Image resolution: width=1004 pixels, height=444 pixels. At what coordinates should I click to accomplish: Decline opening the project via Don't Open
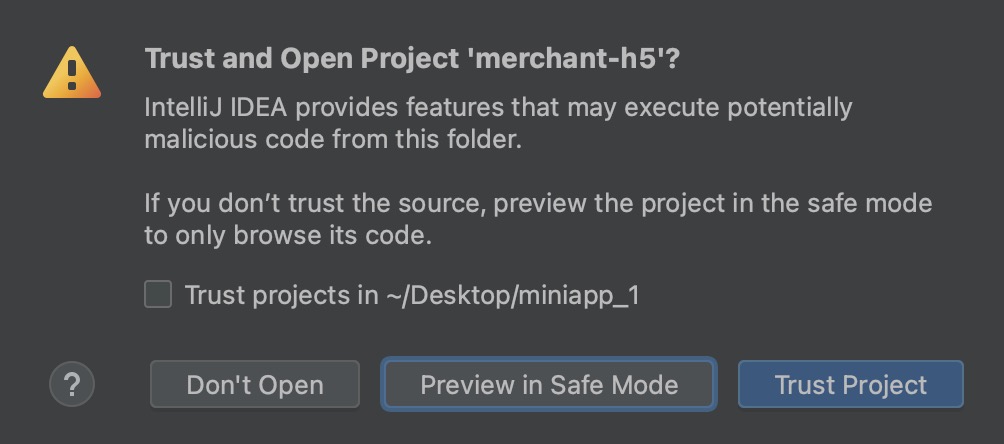[255, 385]
